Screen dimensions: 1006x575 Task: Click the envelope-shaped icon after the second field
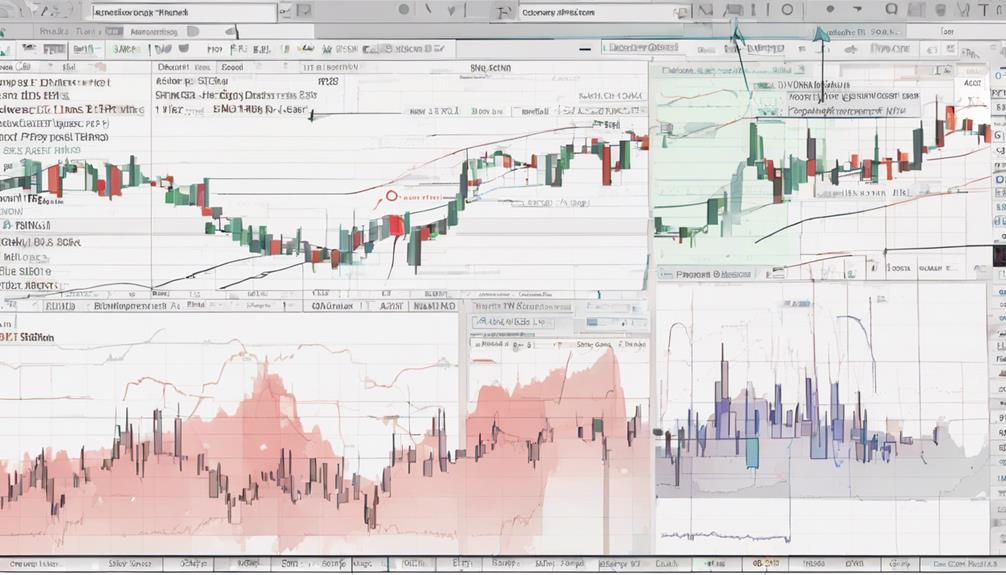[706, 10]
